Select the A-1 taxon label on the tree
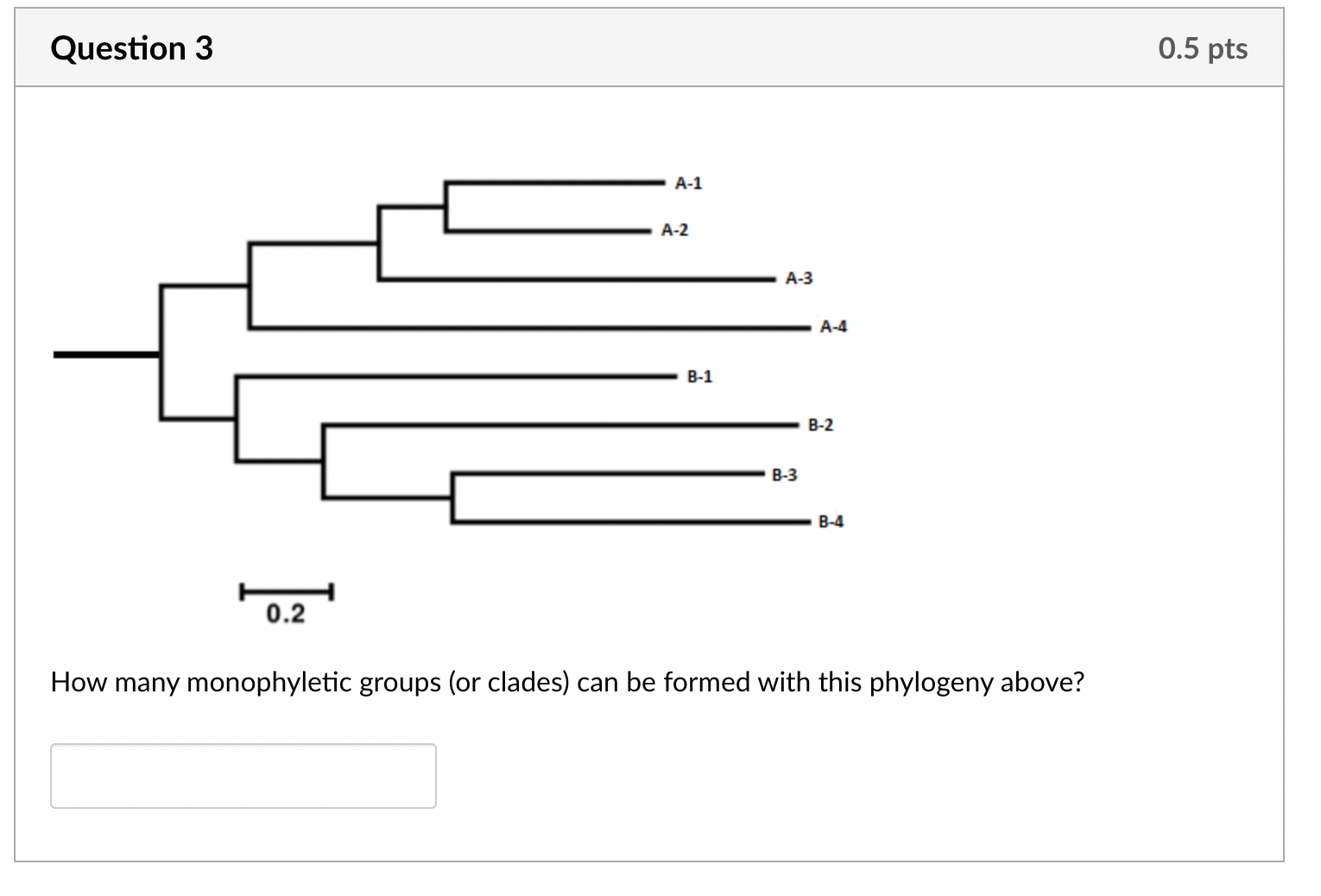This screenshot has height=896, width=1321. pyautogui.click(x=687, y=181)
